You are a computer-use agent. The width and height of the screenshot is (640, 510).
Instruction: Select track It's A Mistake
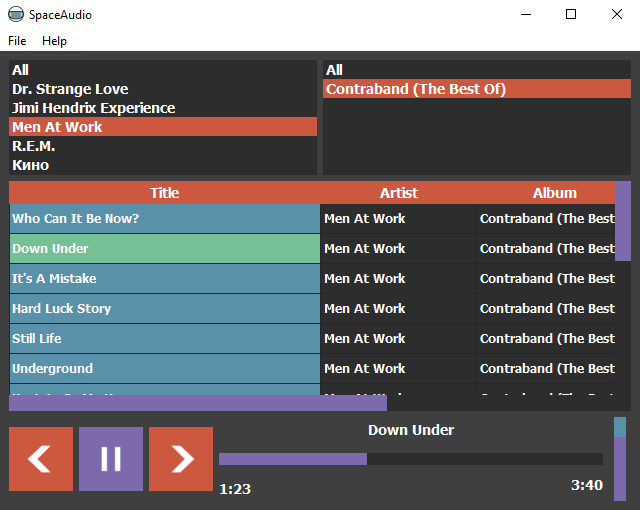coord(165,279)
